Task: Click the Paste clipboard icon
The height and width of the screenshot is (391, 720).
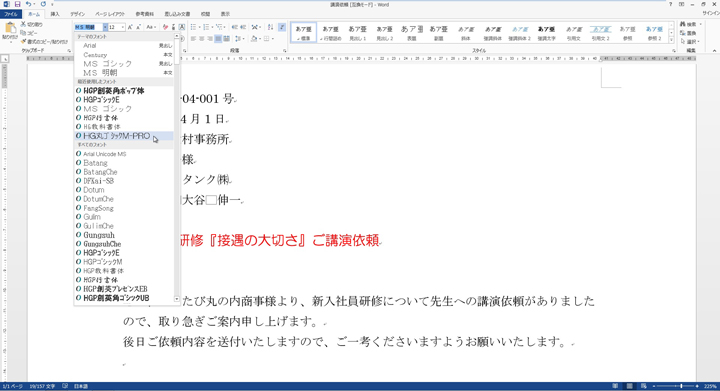Action: (10, 28)
